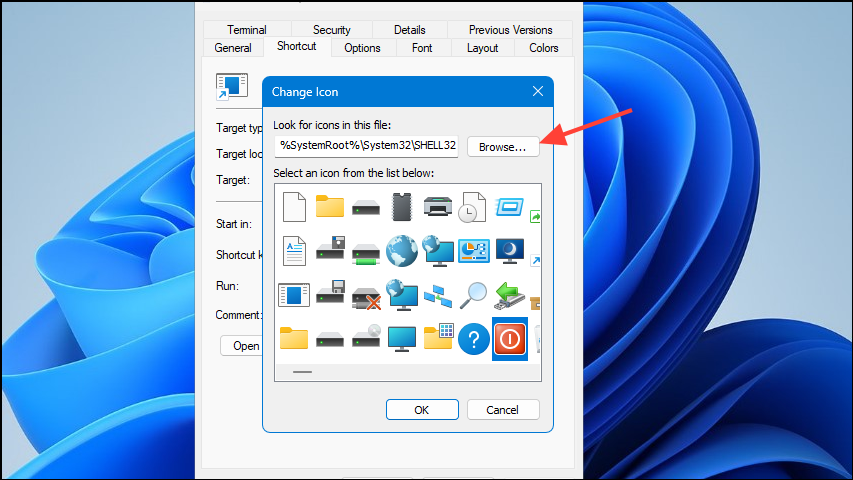Select the blue Run window icon
The height and width of the screenshot is (480, 853).
coord(510,207)
